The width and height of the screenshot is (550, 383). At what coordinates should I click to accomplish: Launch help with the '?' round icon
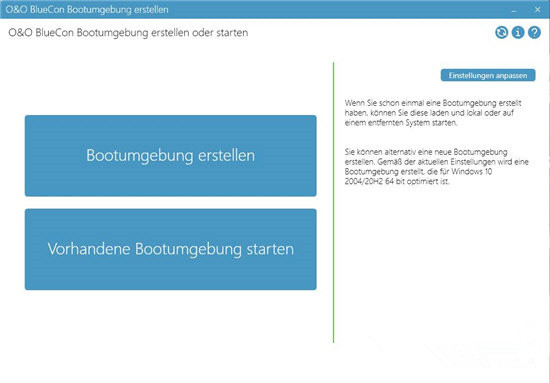(x=534, y=33)
